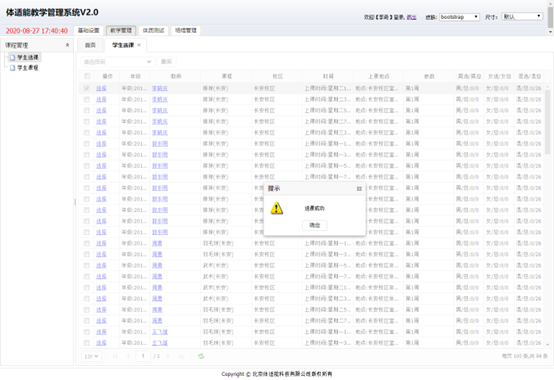Switch to the 首页 tab
554x380 pixels.
(x=90, y=45)
